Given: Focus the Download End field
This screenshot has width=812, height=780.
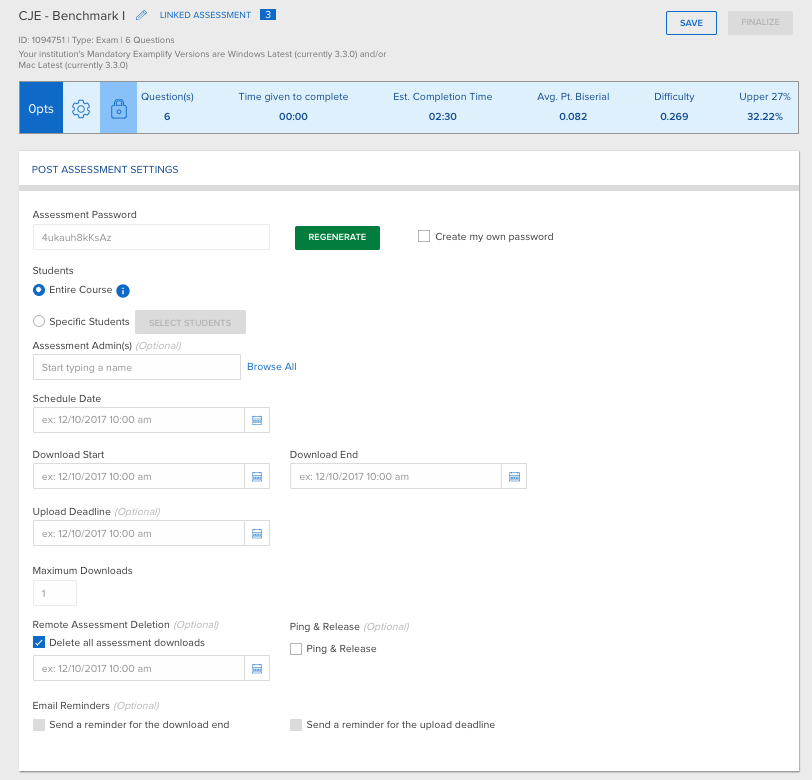Looking at the screenshot, I should point(396,476).
